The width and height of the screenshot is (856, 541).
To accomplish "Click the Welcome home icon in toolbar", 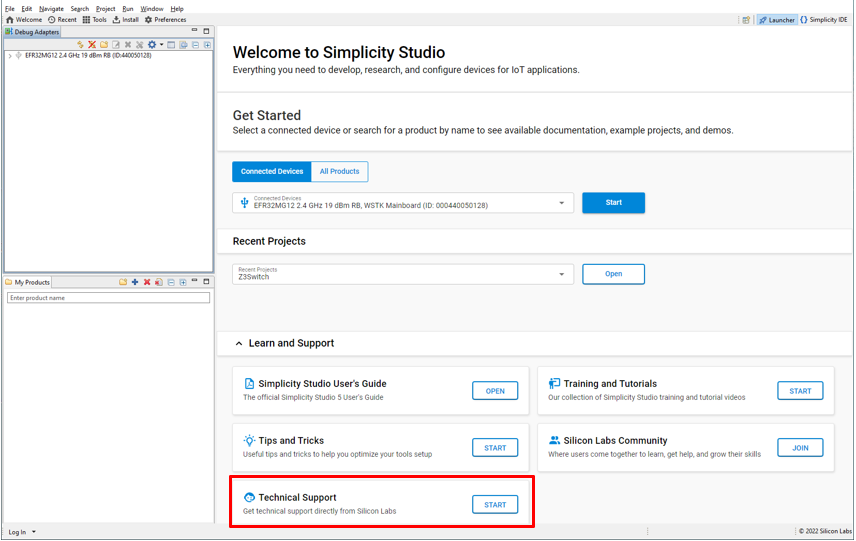I will click(x=10, y=19).
